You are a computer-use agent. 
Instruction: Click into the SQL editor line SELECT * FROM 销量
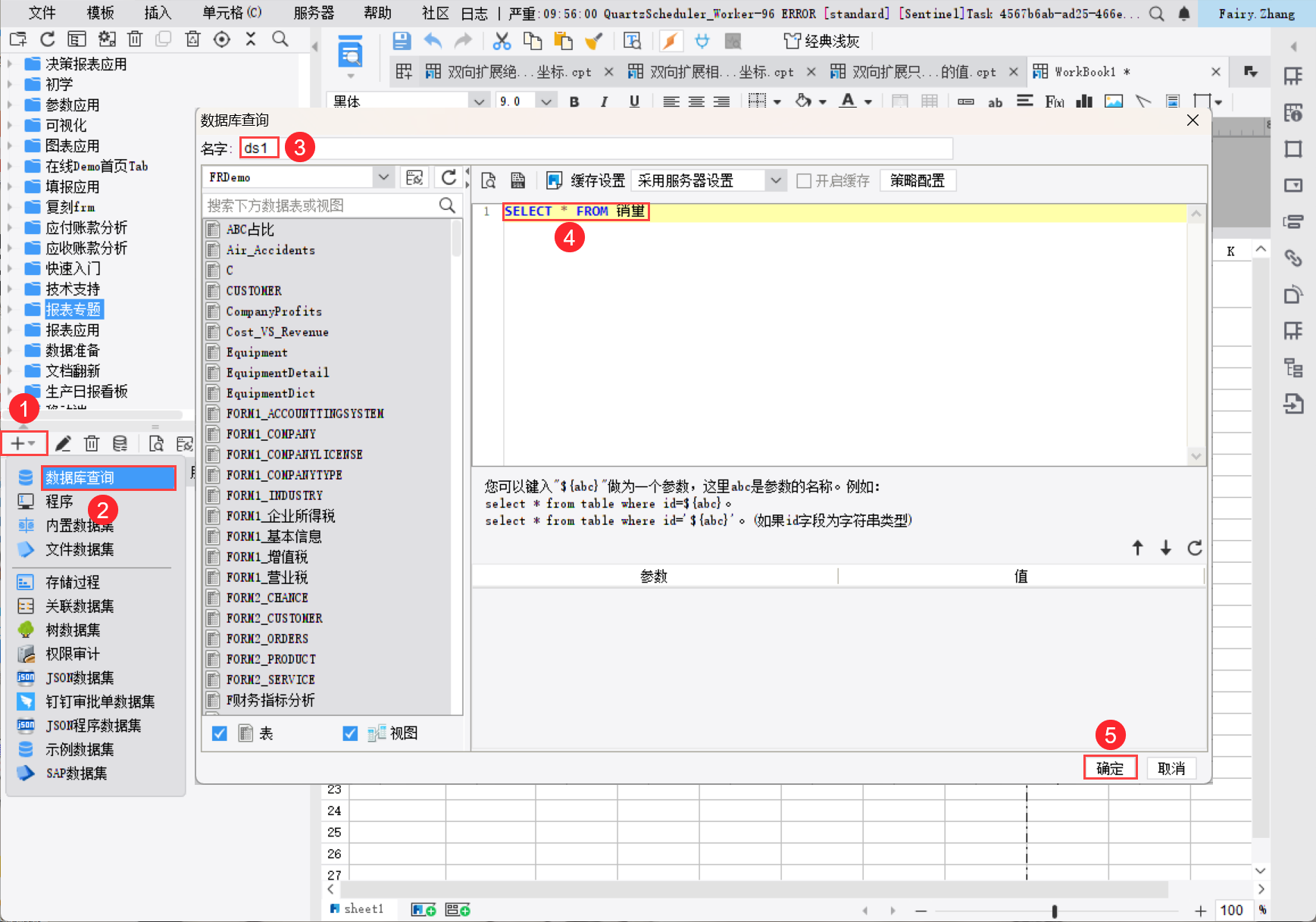(x=575, y=211)
